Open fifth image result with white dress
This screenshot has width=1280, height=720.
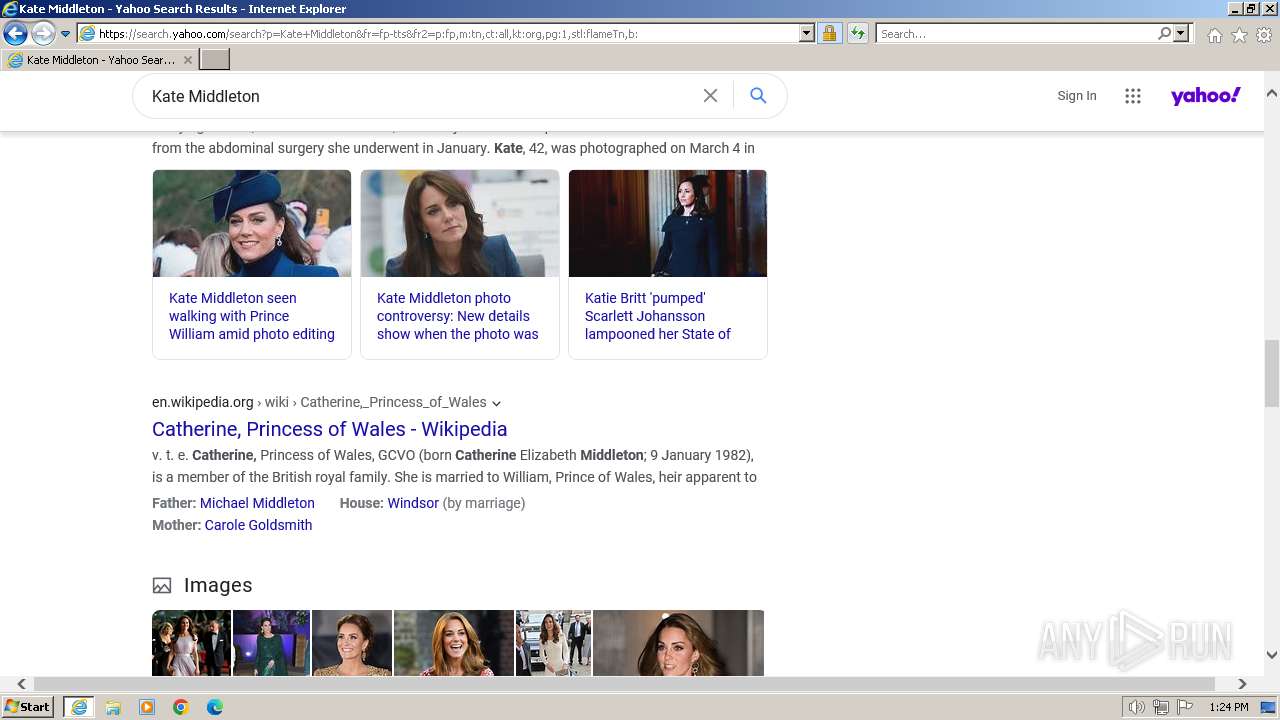point(553,643)
